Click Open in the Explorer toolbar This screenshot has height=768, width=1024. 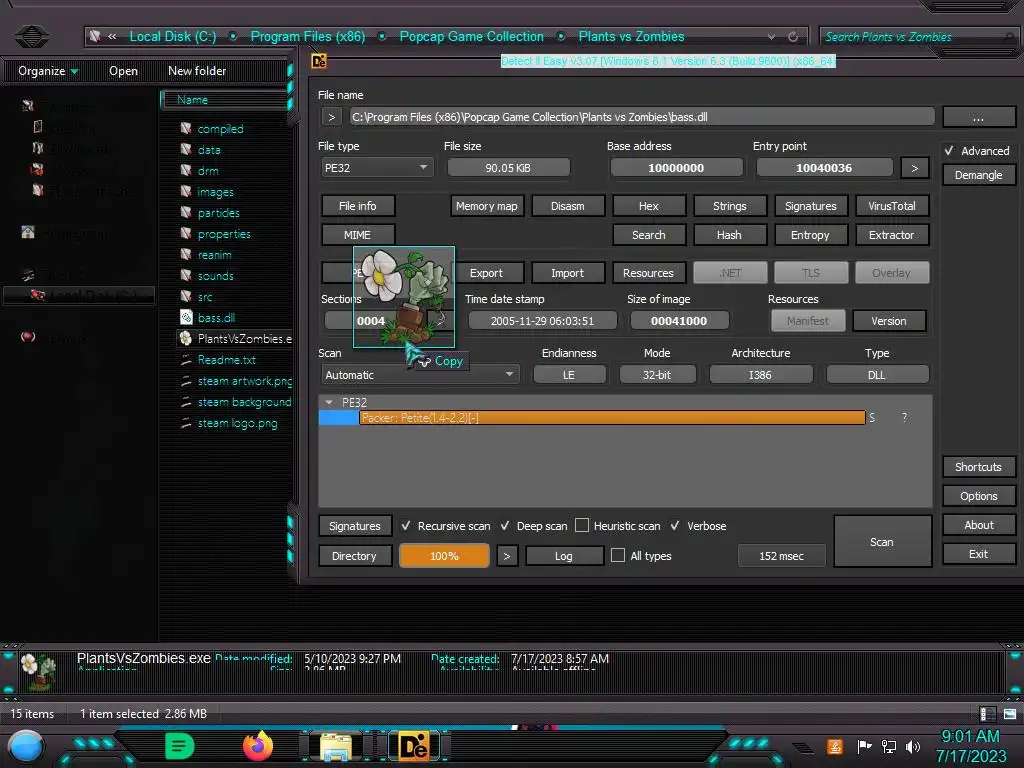(x=123, y=71)
